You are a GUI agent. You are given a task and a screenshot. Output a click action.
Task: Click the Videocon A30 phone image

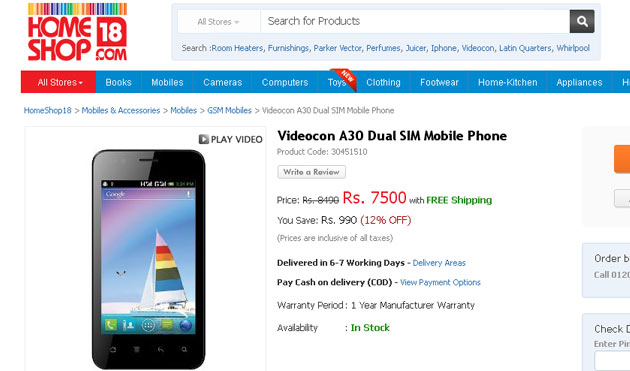pyautogui.click(x=148, y=258)
